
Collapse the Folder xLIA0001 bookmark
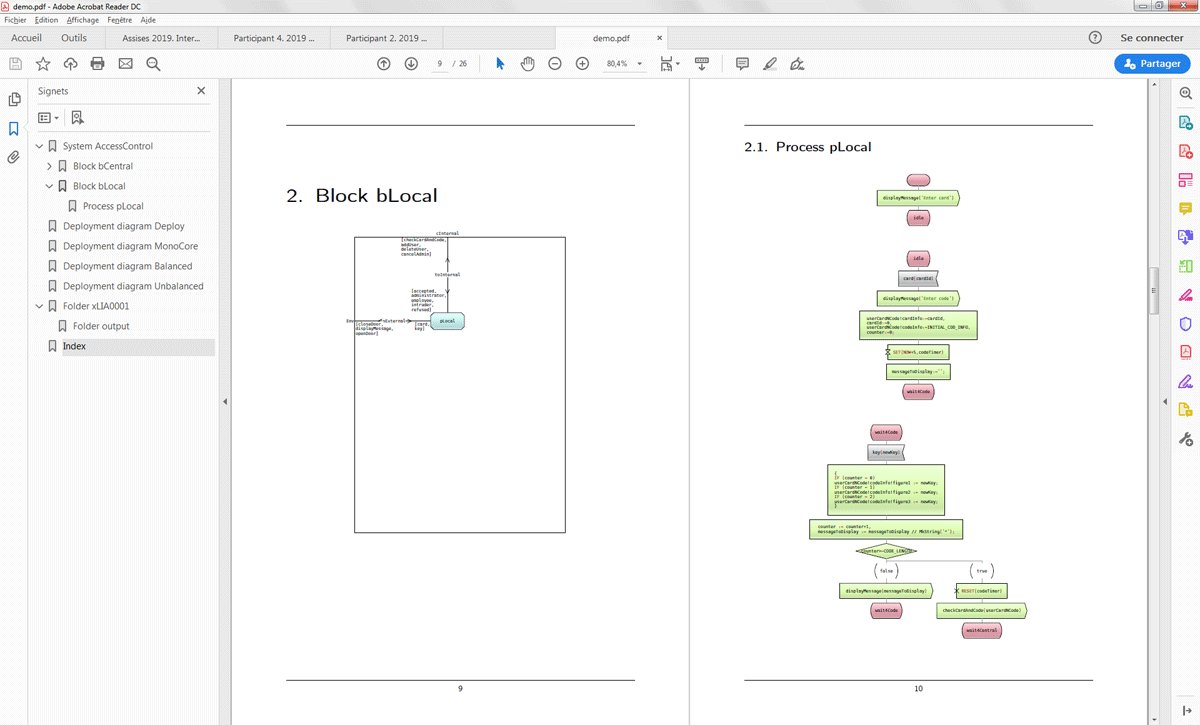pos(40,306)
